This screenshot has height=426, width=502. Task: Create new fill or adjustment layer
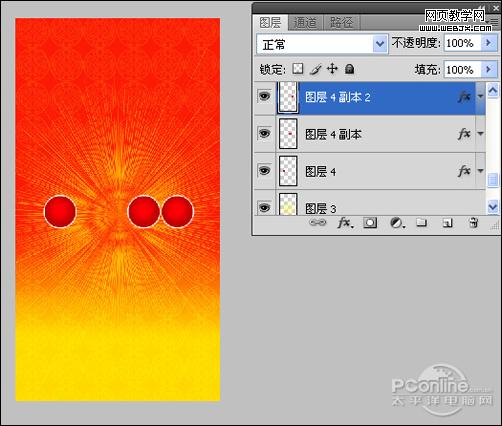pyautogui.click(x=397, y=223)
